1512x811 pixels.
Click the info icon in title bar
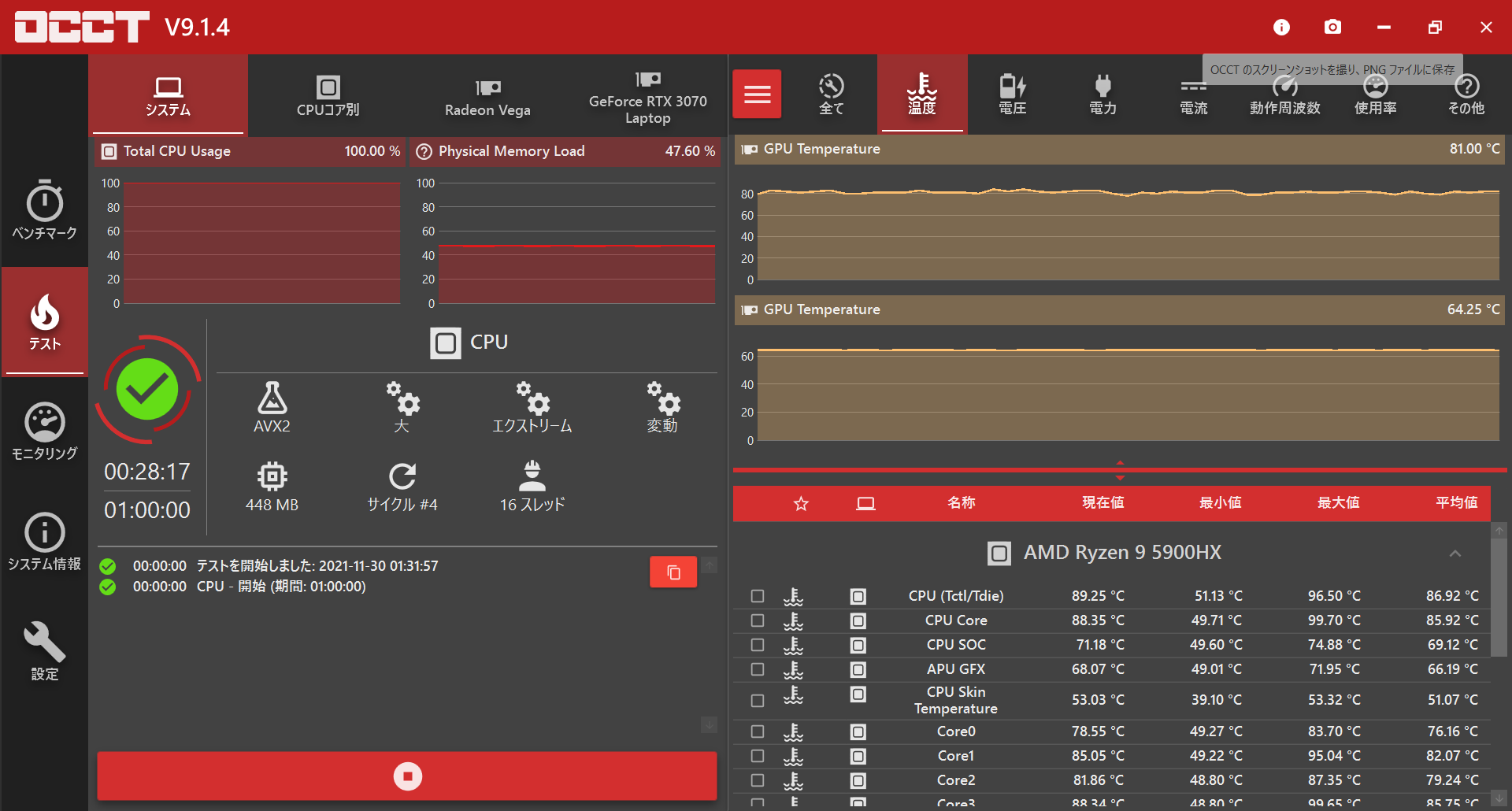tap(1281, 28)
